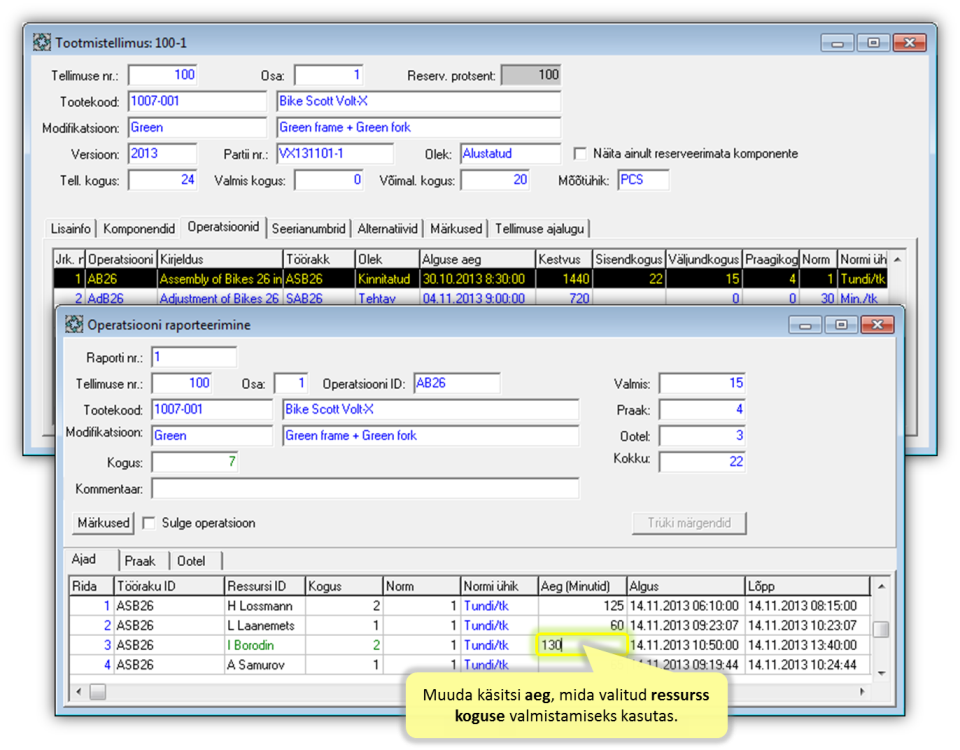The height and width of the screenshot is (750, 960).
Task: Select the A Samurov resource row
Action: tap(470, 664)
